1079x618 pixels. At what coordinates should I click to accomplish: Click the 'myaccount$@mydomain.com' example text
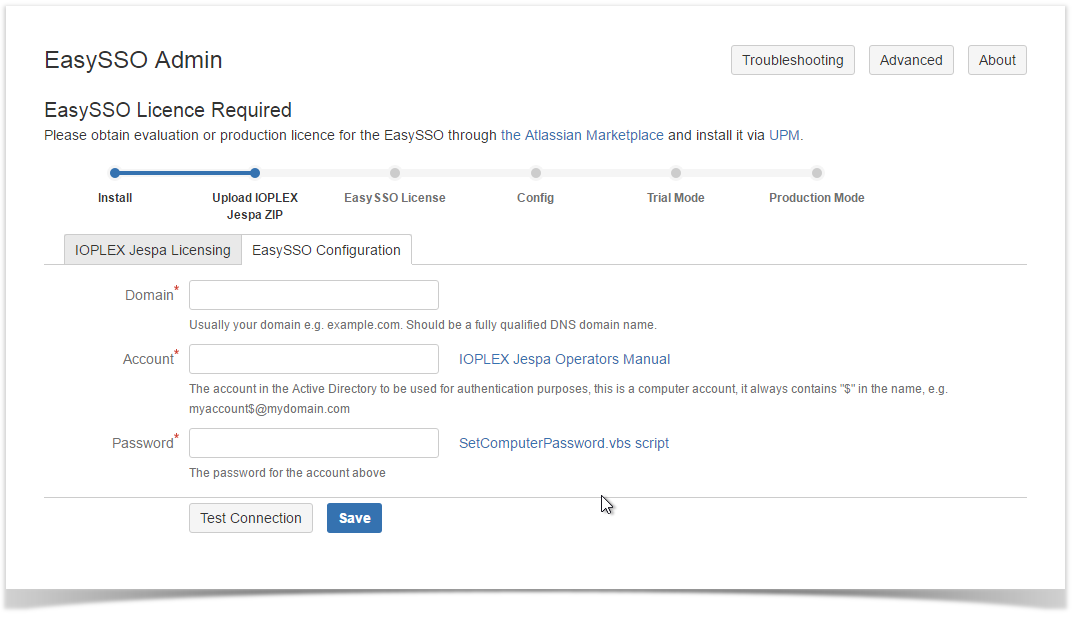pos(269,409)
